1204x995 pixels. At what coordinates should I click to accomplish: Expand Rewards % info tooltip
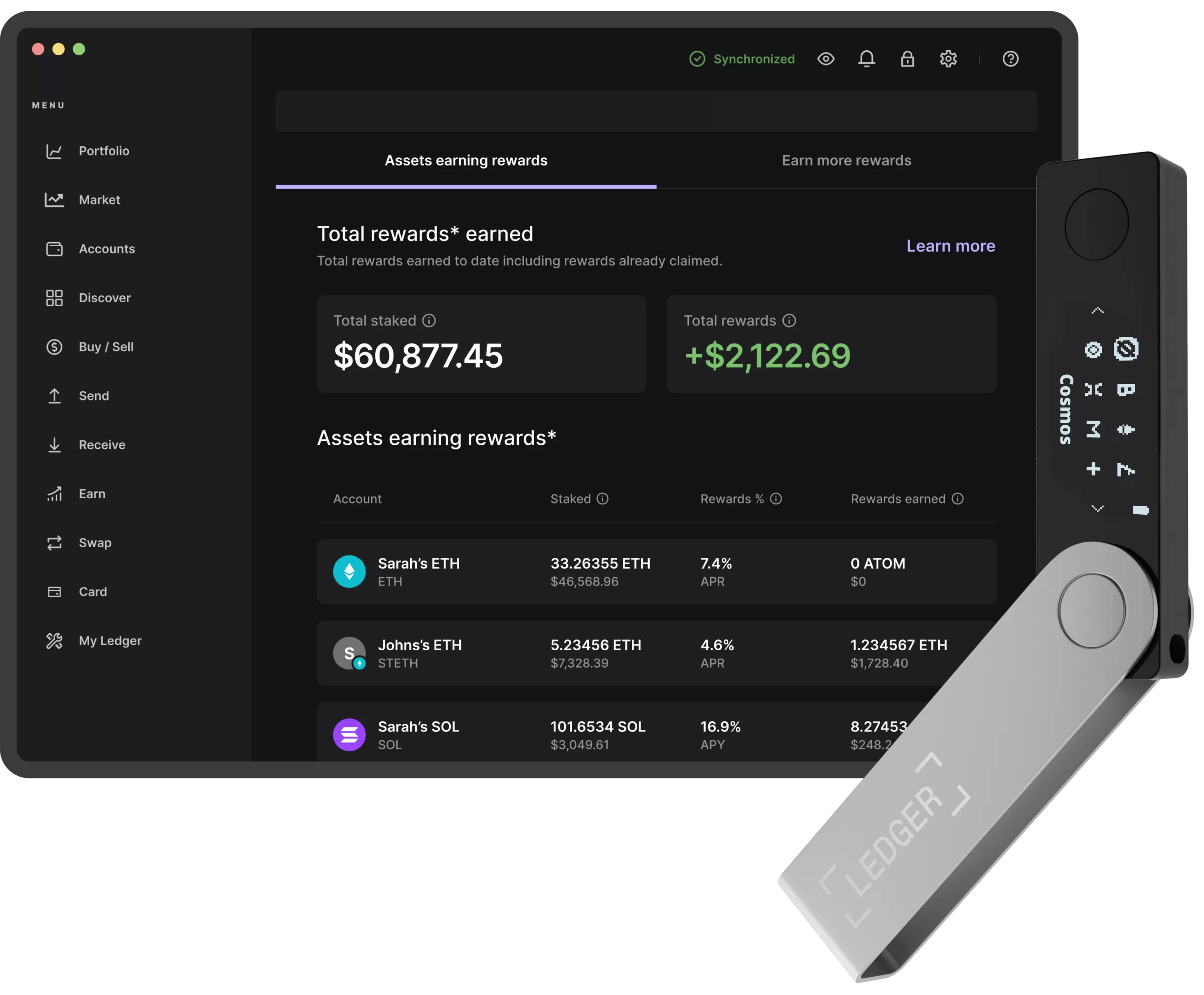click(x=790, y=498)
